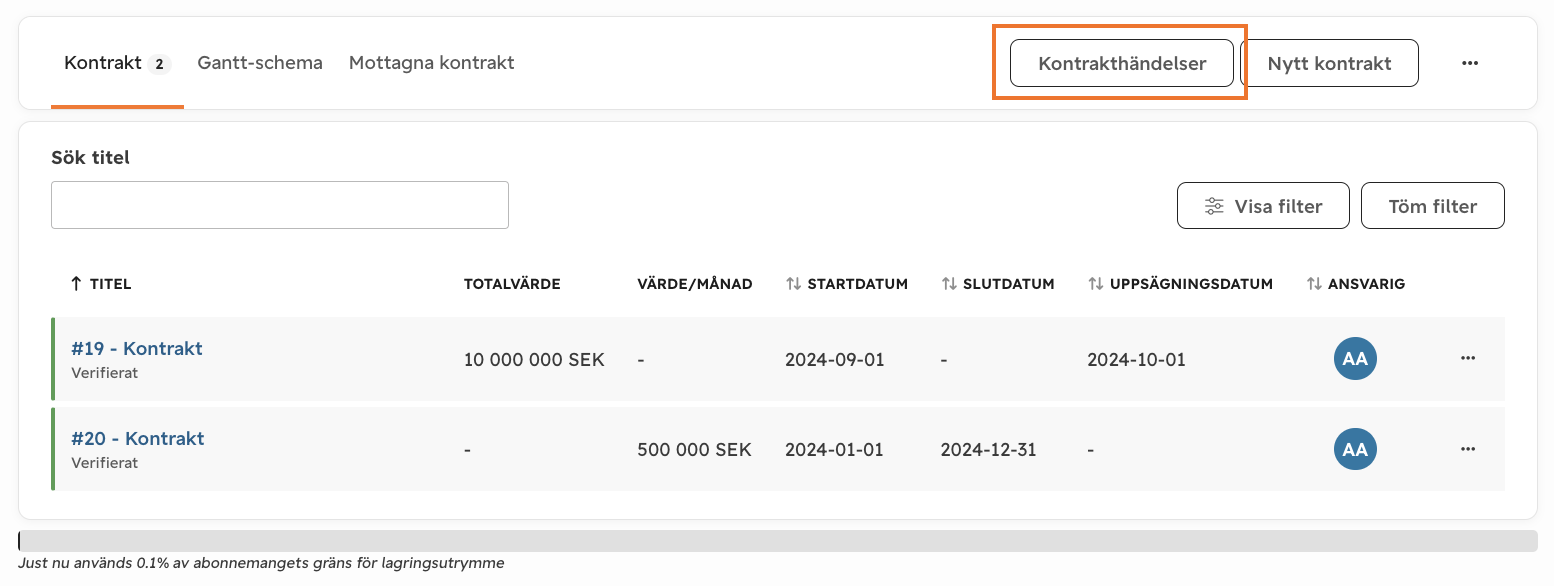Open the Mottagna kontrakt tab

(x=432, y=63)
